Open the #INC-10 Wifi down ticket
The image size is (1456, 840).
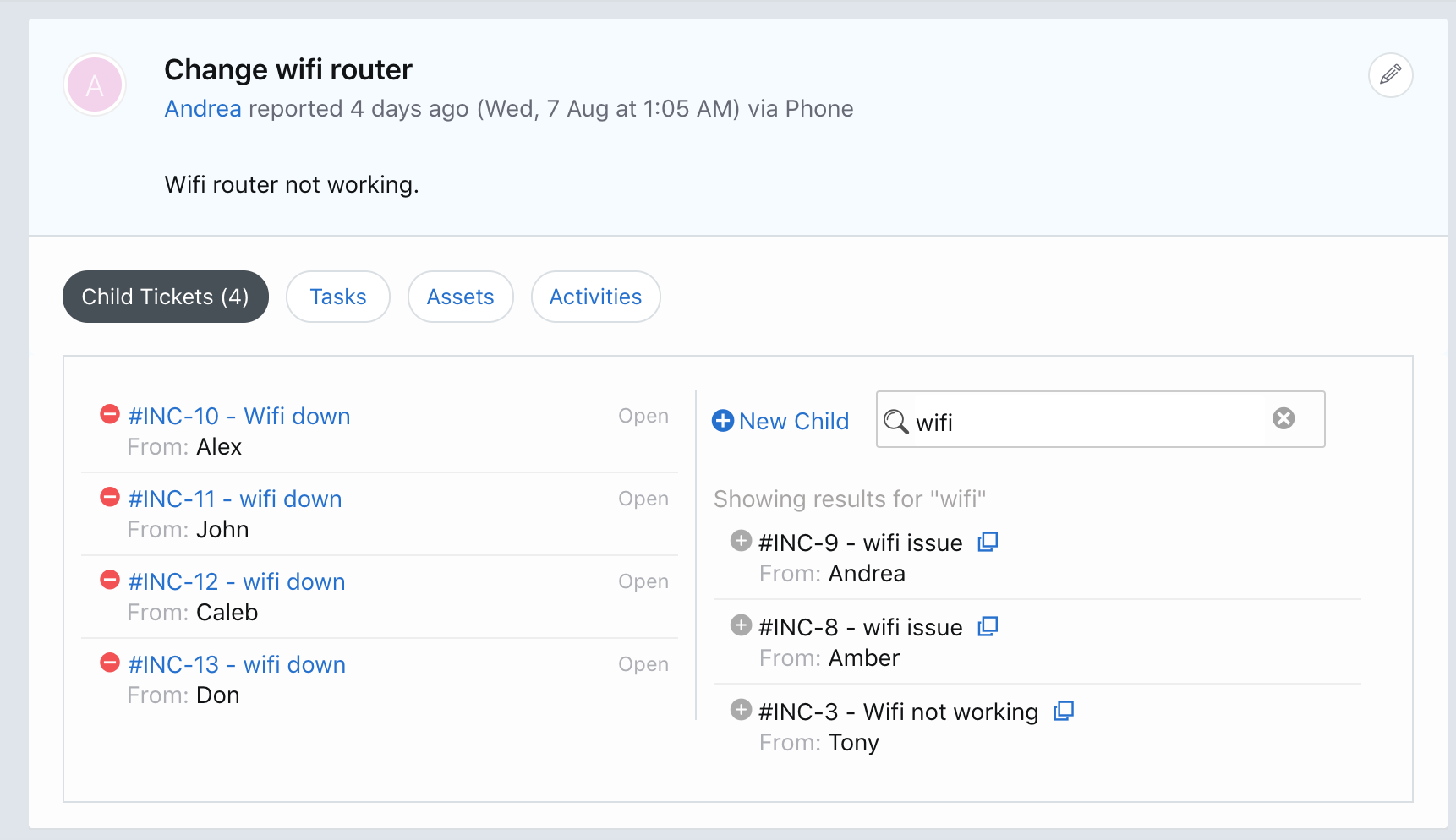(x=239, y=416)
